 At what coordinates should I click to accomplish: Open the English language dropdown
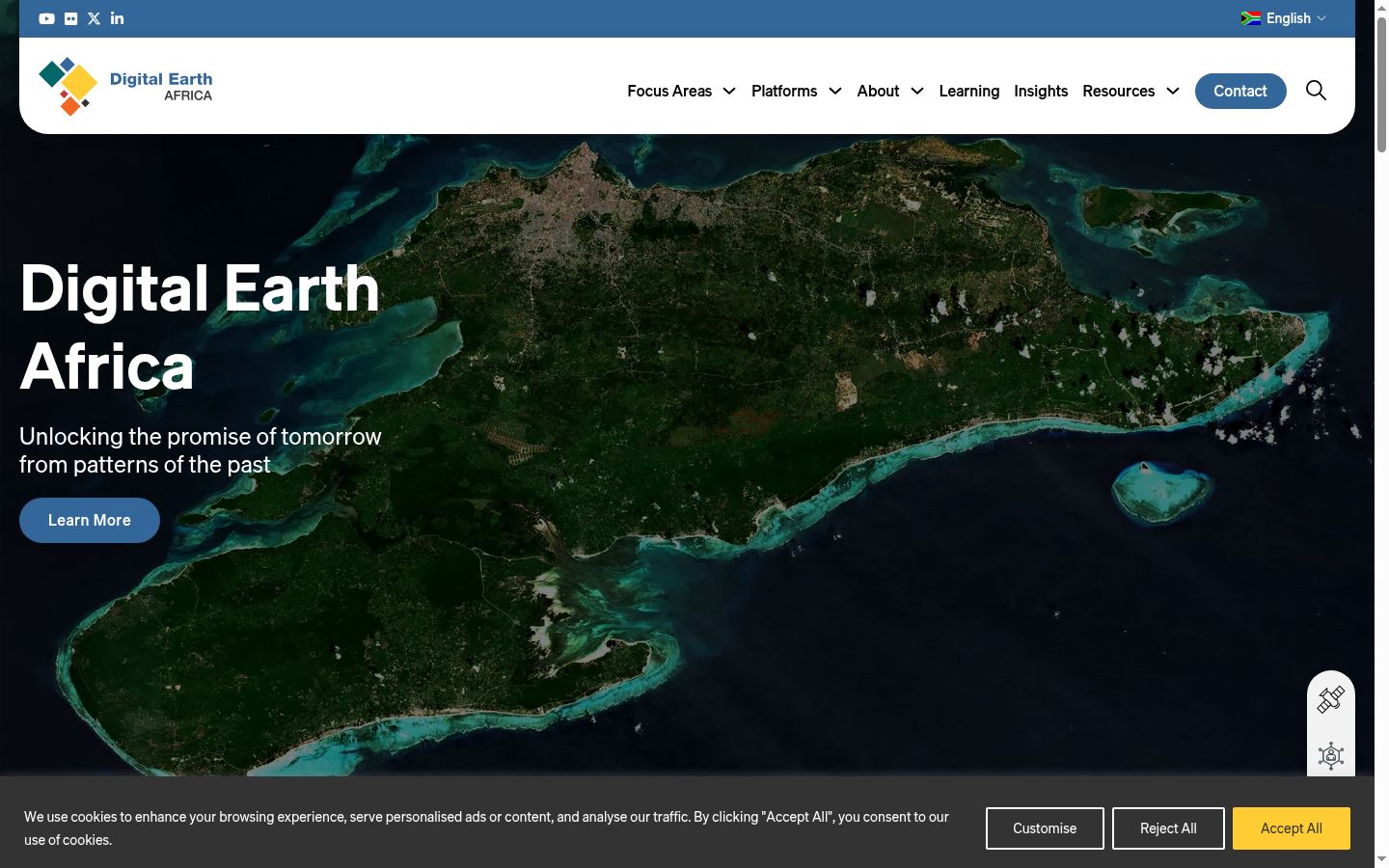click(1284, 18)
